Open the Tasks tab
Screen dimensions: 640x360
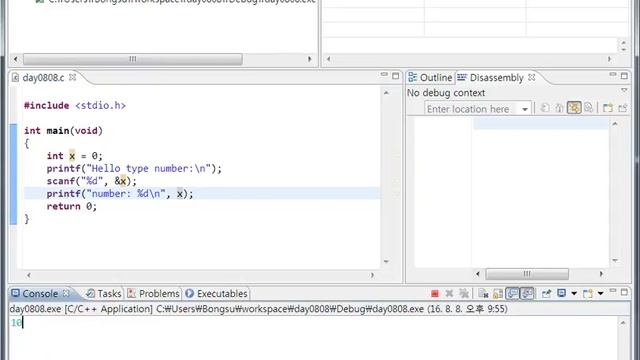(104, 293)
